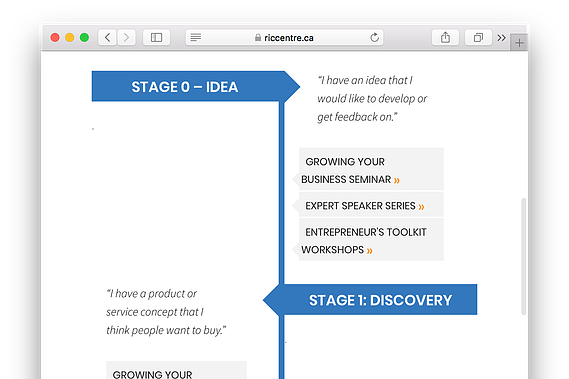Add a new tab with plus button
Viewport: 569px width, 379px height.
(519, 43)
